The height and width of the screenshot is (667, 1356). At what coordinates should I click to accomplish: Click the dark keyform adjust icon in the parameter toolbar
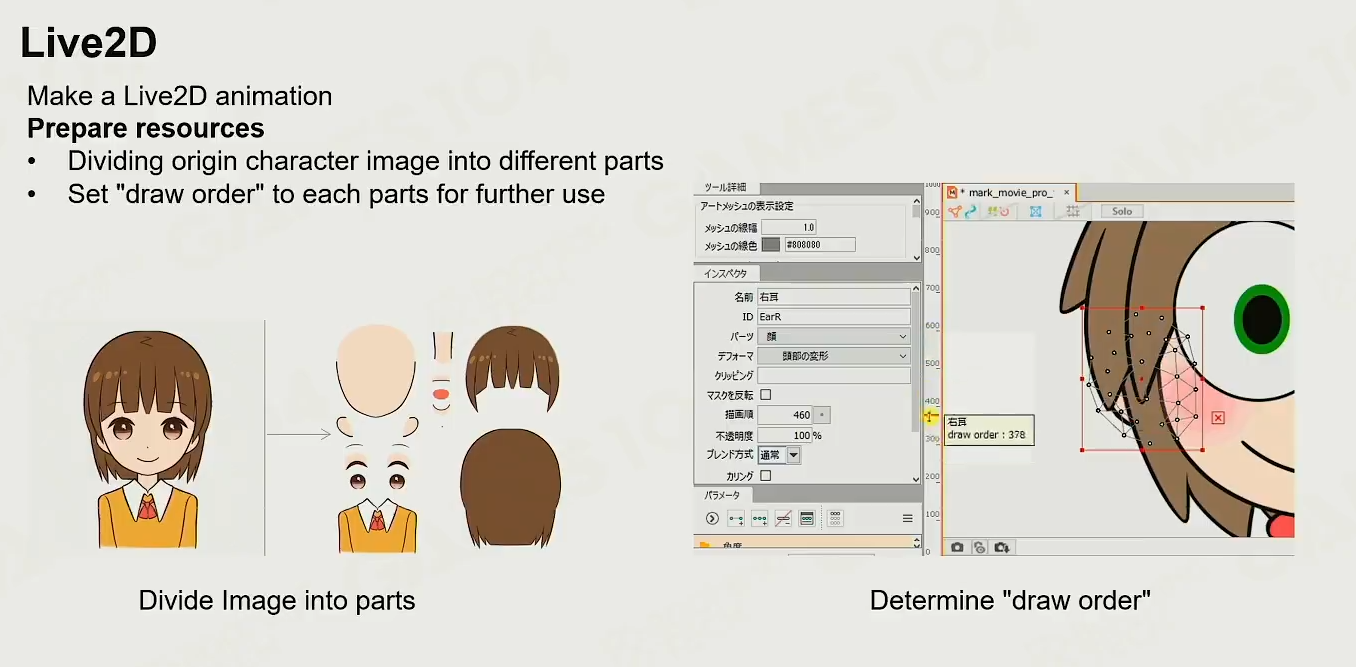click(807, 518)
